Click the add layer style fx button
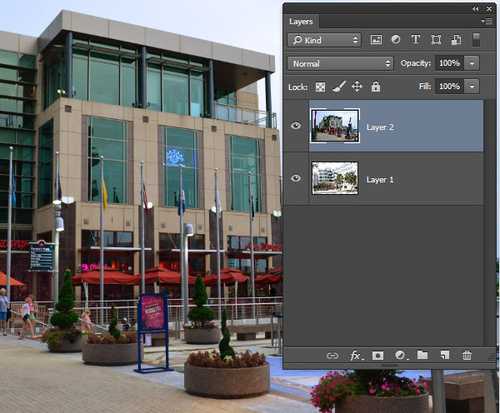The width and height of the screenshot is (500, 413). pos(356,356)
